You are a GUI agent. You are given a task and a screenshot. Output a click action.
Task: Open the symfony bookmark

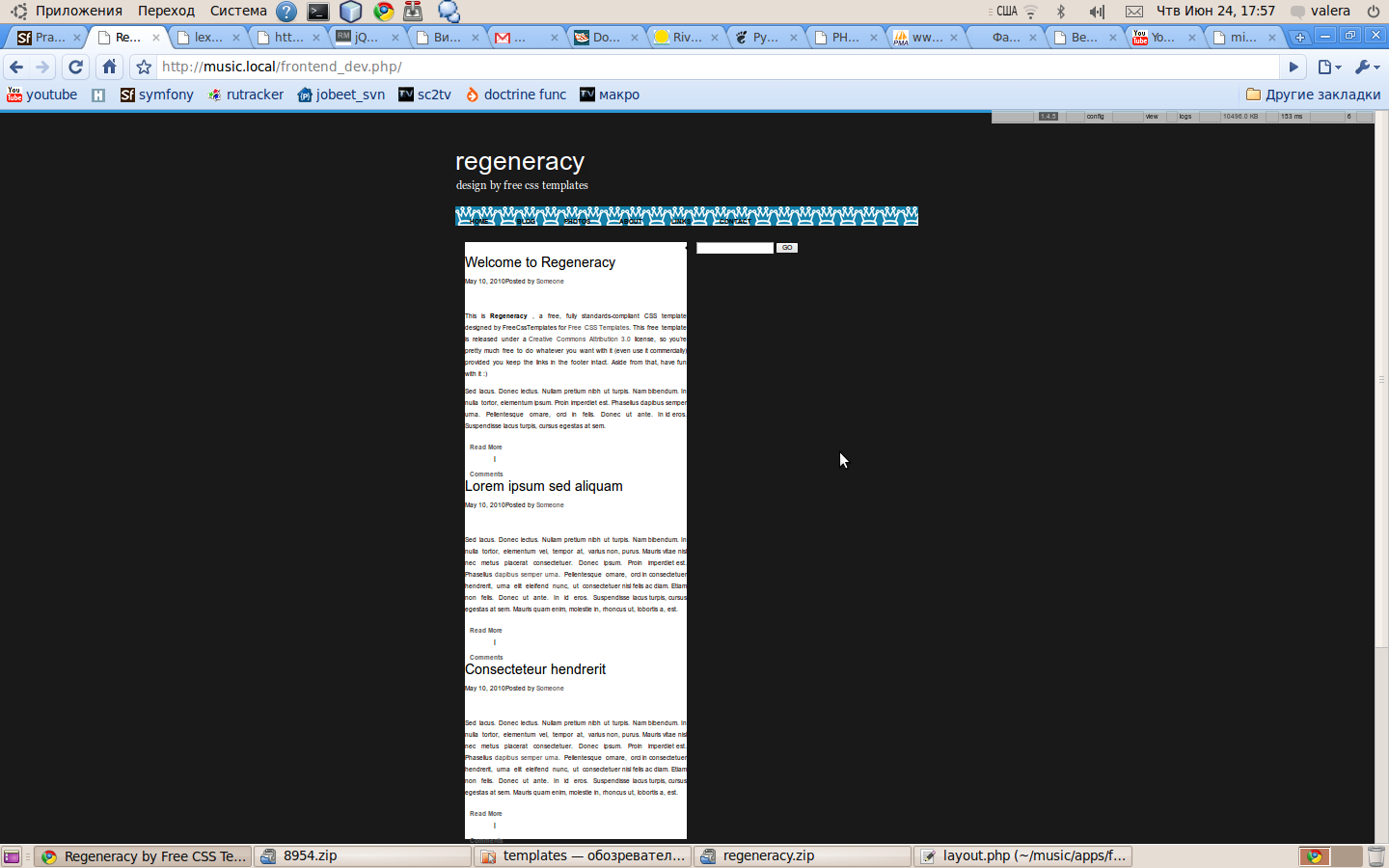(x=156, y=95)
